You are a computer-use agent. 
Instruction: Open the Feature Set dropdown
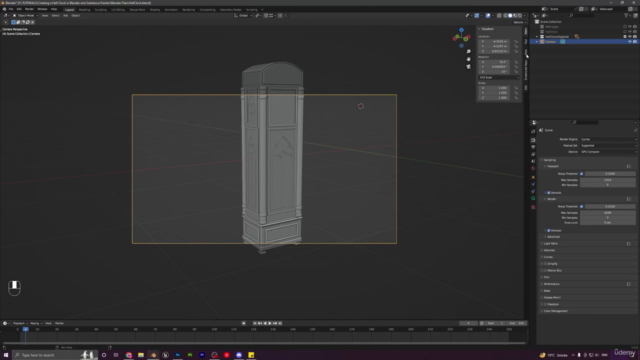608,145
